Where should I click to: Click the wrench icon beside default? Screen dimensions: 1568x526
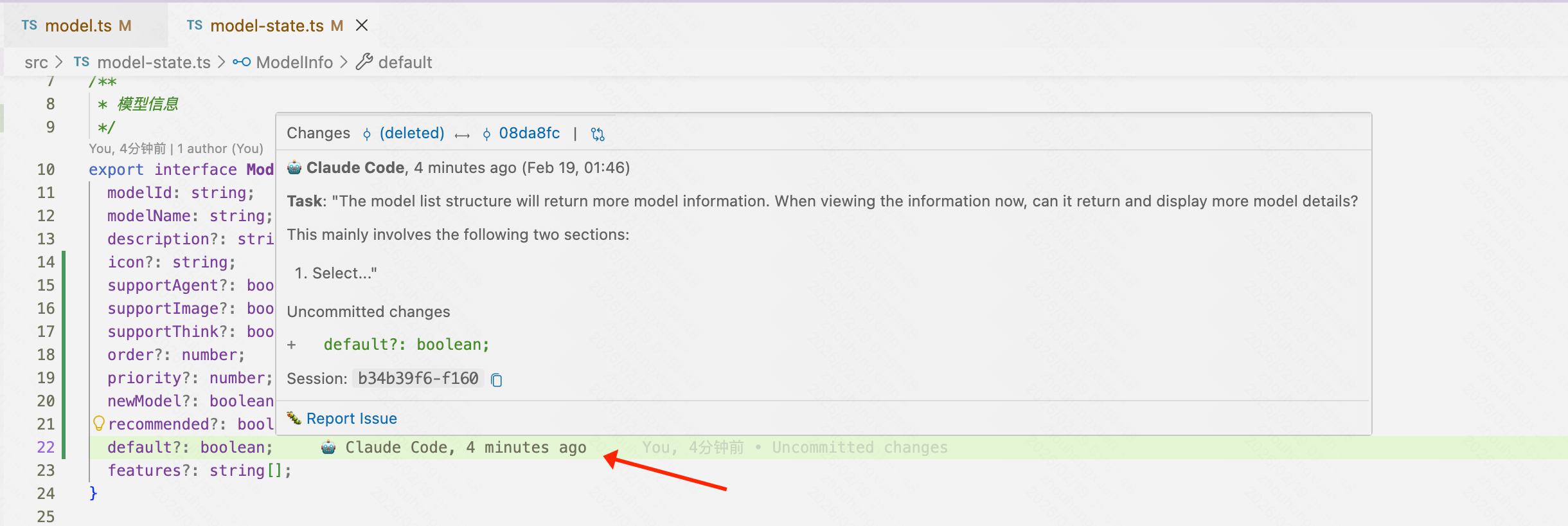click(364, 62)
